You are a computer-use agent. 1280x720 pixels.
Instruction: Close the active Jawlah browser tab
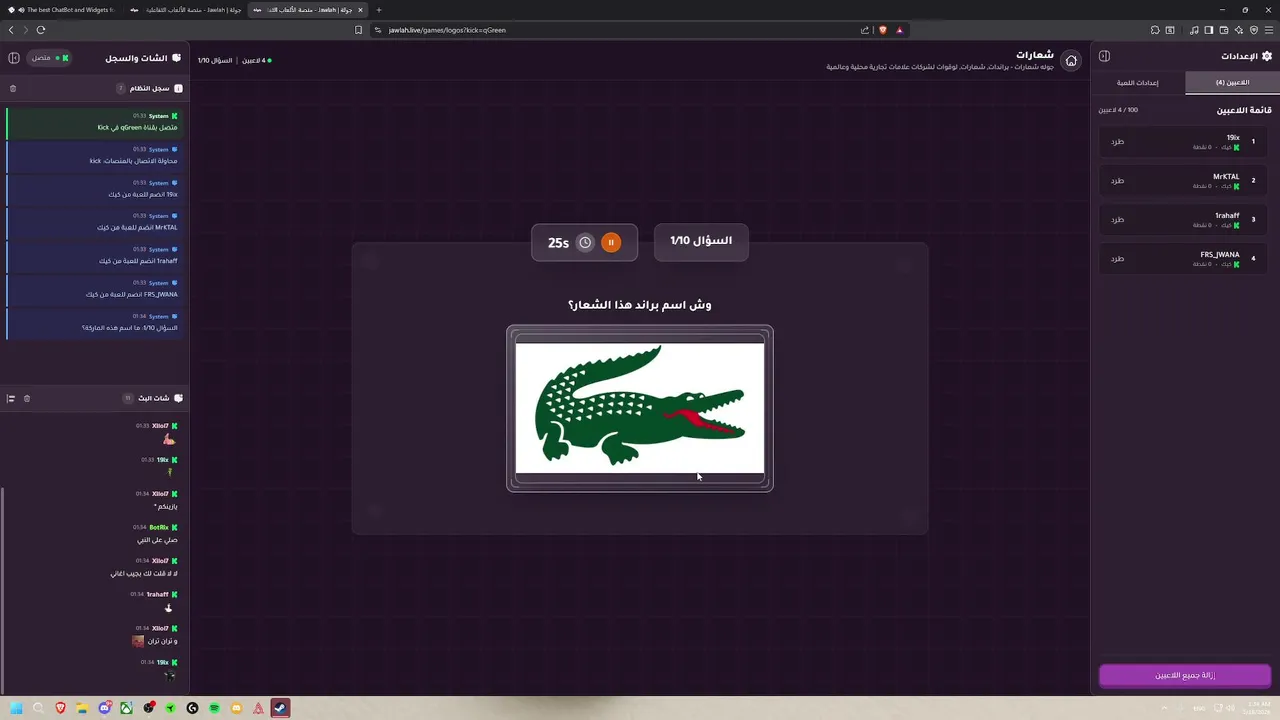pyautogui.click(x=362, y=9)
